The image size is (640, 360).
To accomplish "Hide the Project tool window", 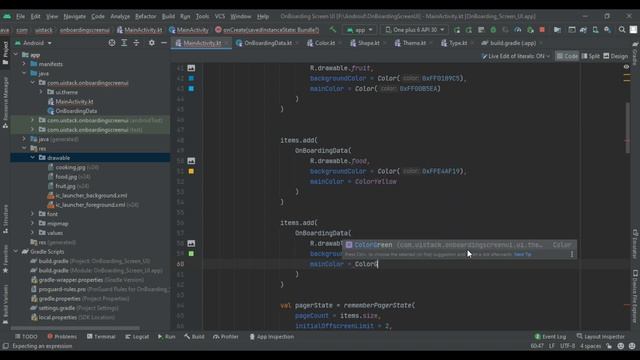I will point(164,43).
